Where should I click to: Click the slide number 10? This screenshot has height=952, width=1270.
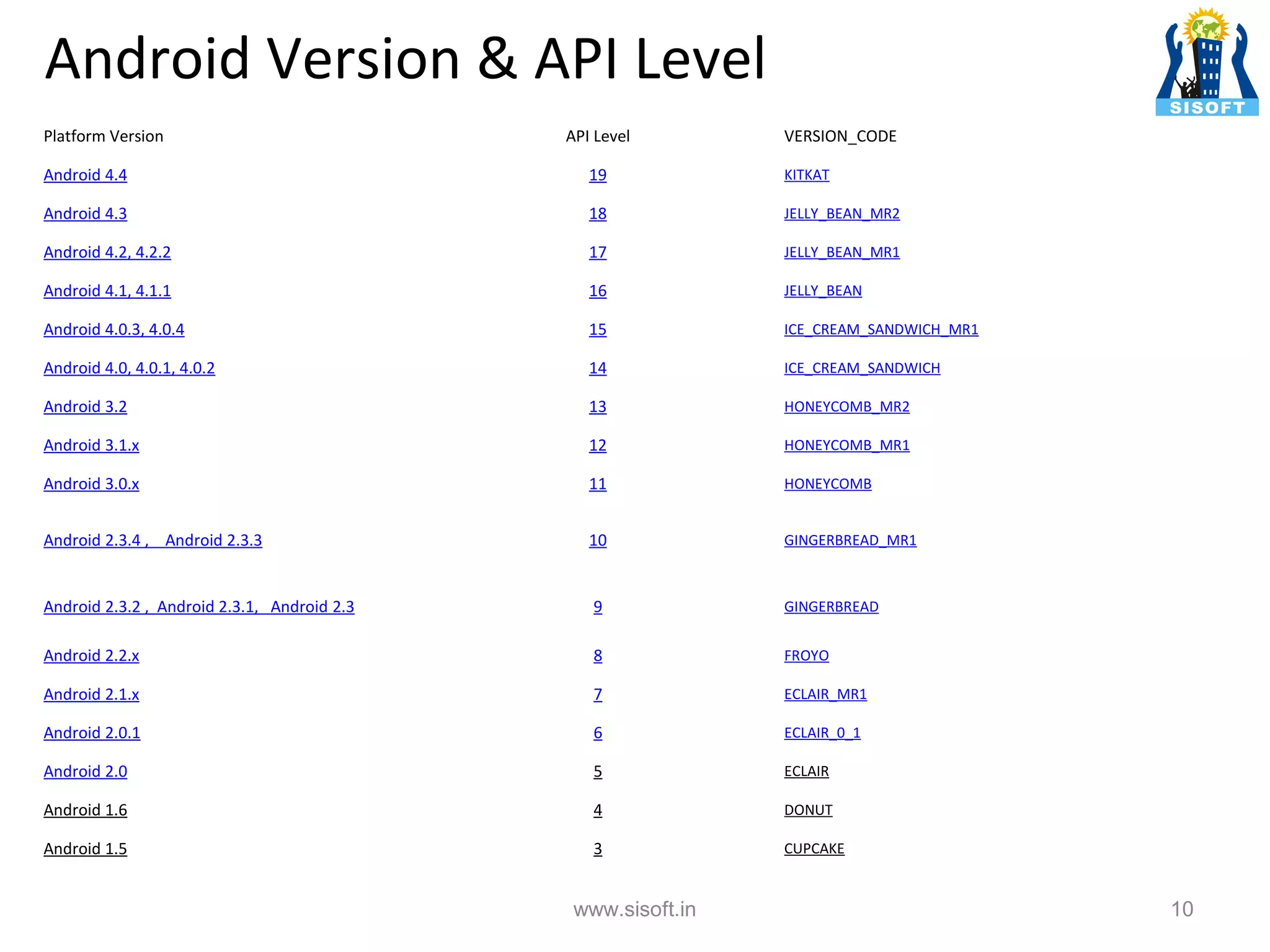(x=1182, y=909)
